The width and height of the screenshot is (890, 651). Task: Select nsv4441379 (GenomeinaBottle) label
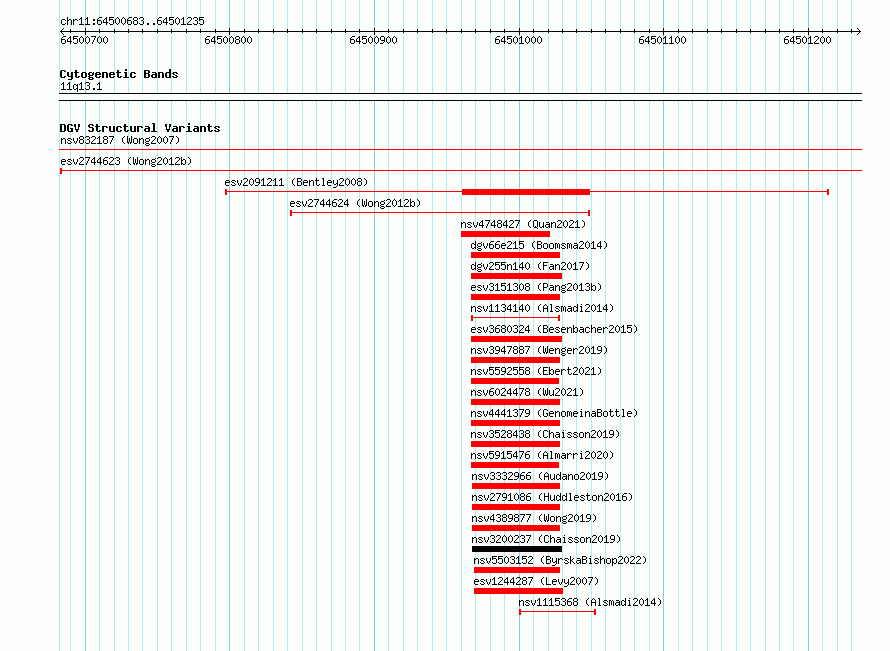pyautogui.click(x=554, y=413)
